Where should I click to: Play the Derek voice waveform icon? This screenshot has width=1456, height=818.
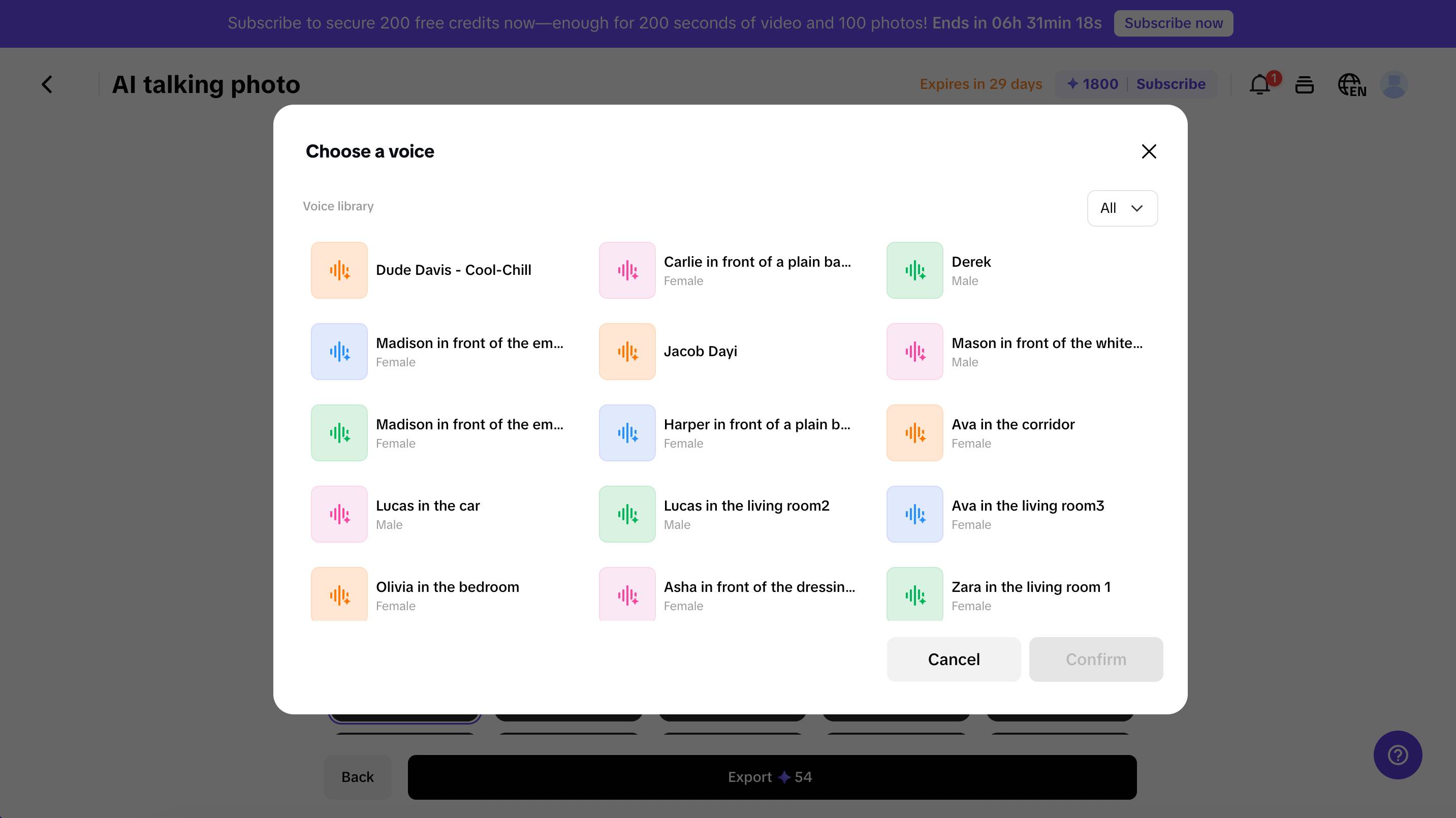click(914, 270)
